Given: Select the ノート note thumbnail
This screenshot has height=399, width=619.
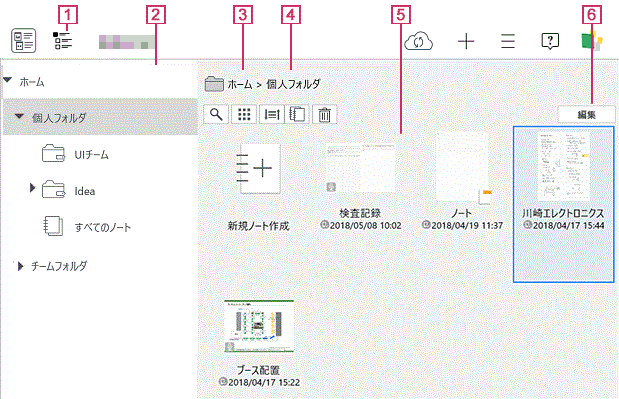Looking at the screenshot, I should click(x=462, y=168).
